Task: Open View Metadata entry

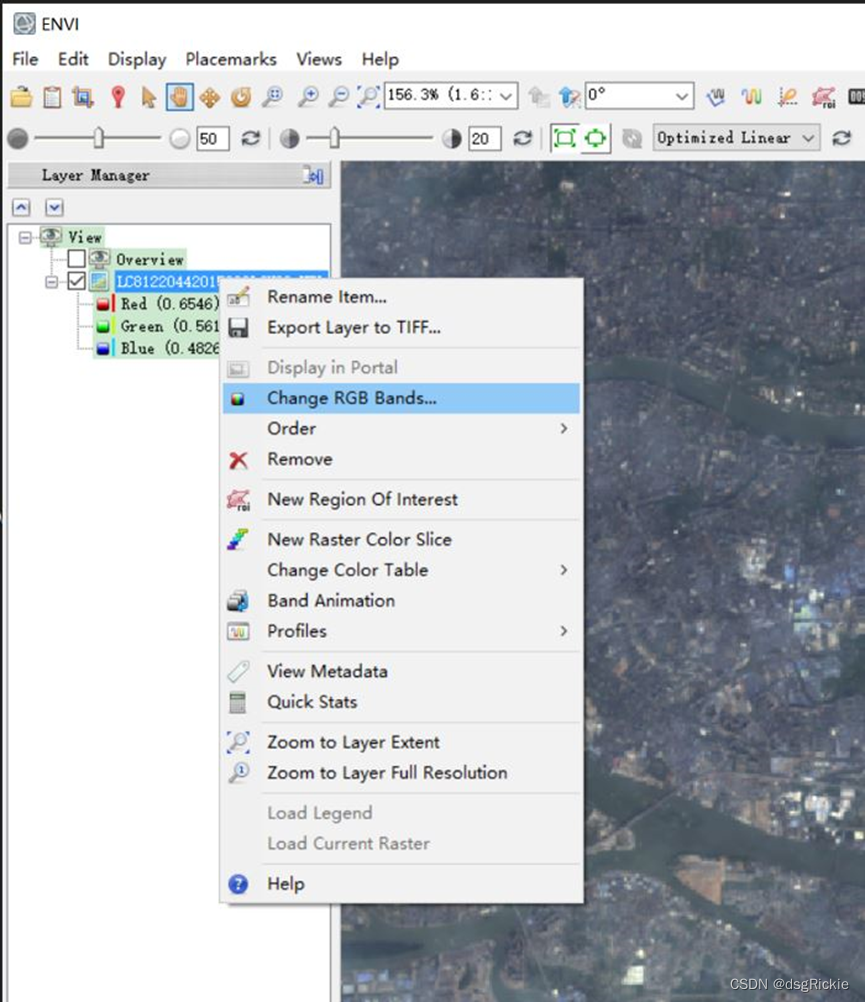Action: tap(402, 672)
